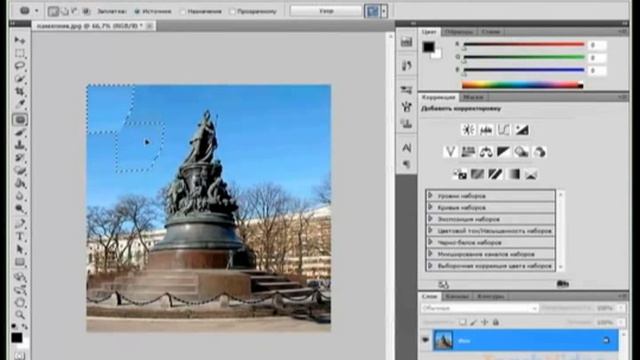Switch to the Стили tab
Image resolution: width=640 pixels, height=360 pixels.
491,32
